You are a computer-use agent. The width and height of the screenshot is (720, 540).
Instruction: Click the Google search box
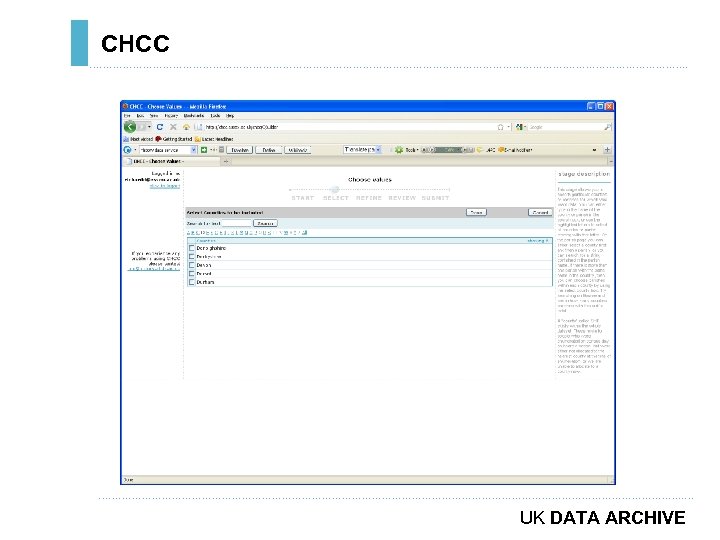pos(565,127)
